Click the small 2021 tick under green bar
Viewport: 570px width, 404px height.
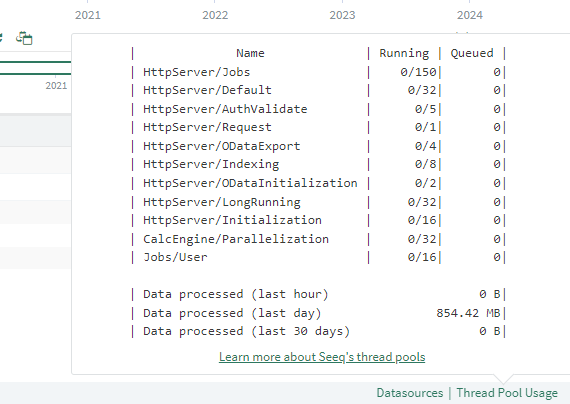pos(56,86)
